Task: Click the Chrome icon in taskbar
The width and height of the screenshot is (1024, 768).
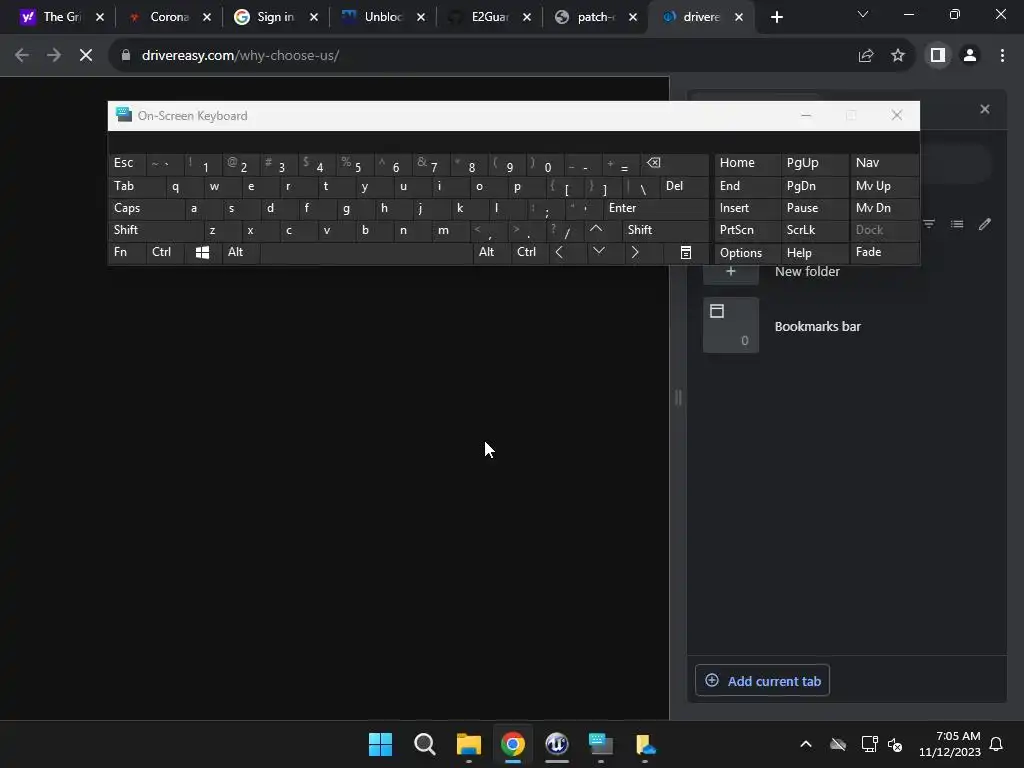Action: point(513,744)
